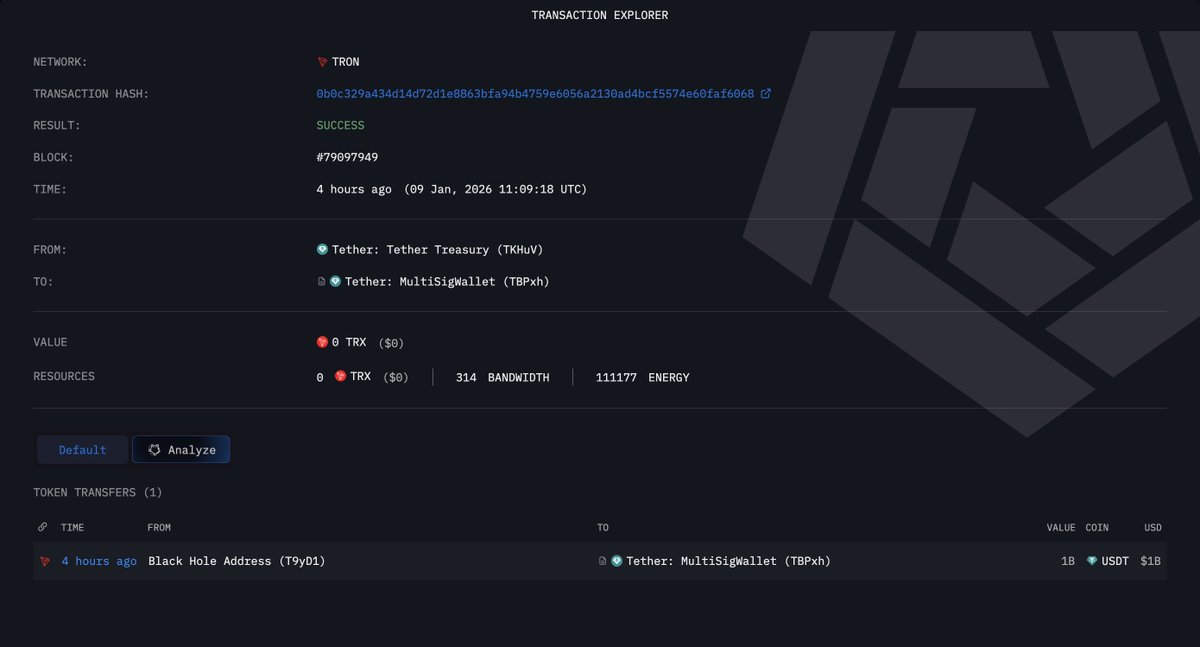
Task: Click USD column header in token transfers
Action: (1153, 527)
